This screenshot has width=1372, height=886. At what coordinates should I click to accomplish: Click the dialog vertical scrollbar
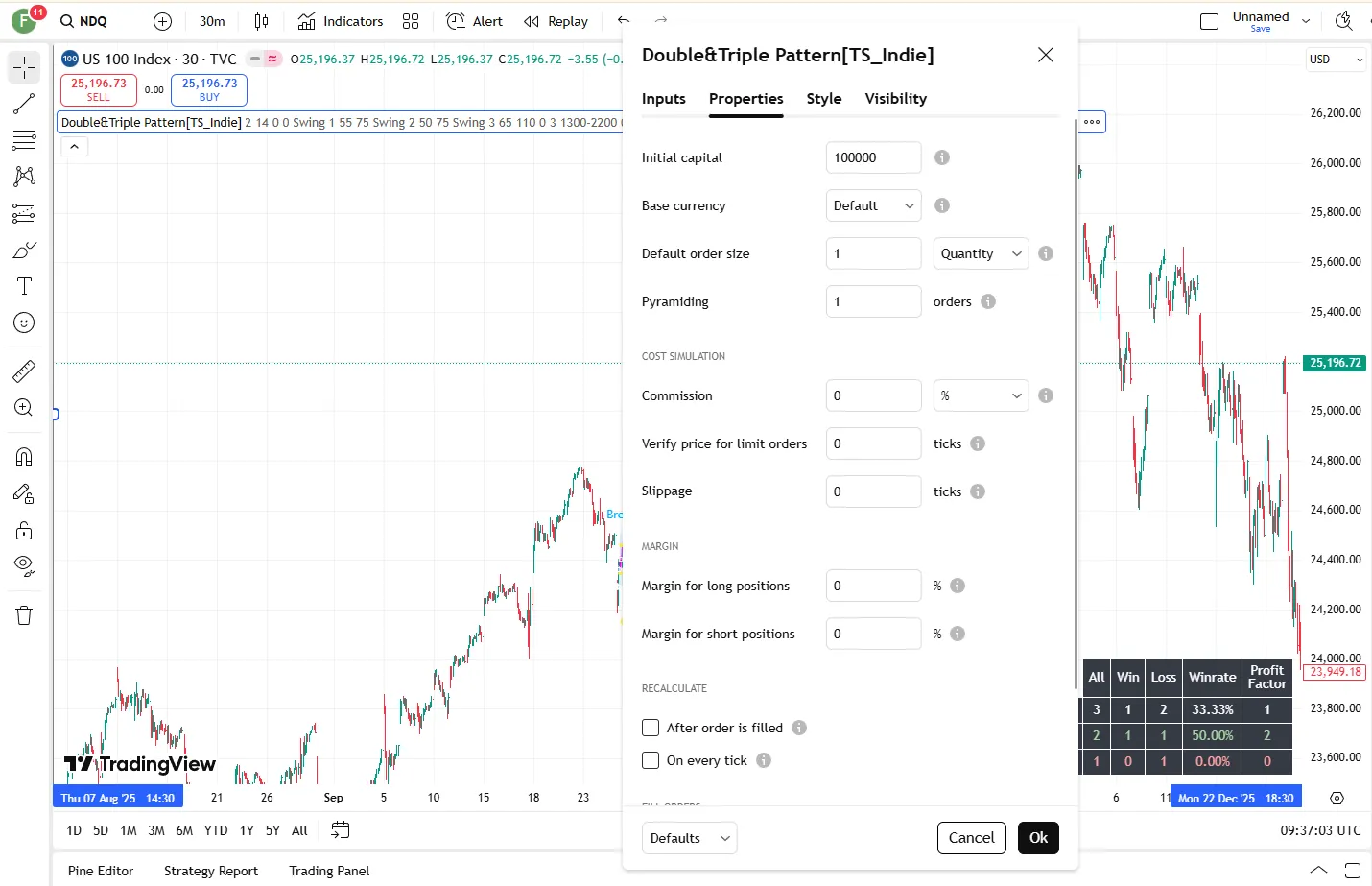(x=1075, y=403)
